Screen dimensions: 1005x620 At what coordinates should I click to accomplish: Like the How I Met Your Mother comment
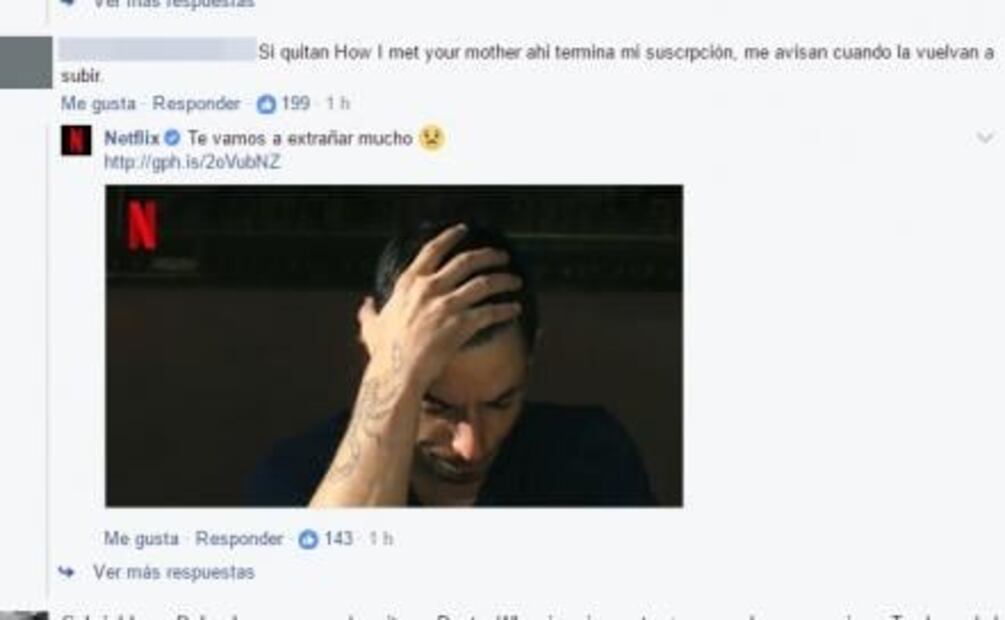click(x=98, y=104)
